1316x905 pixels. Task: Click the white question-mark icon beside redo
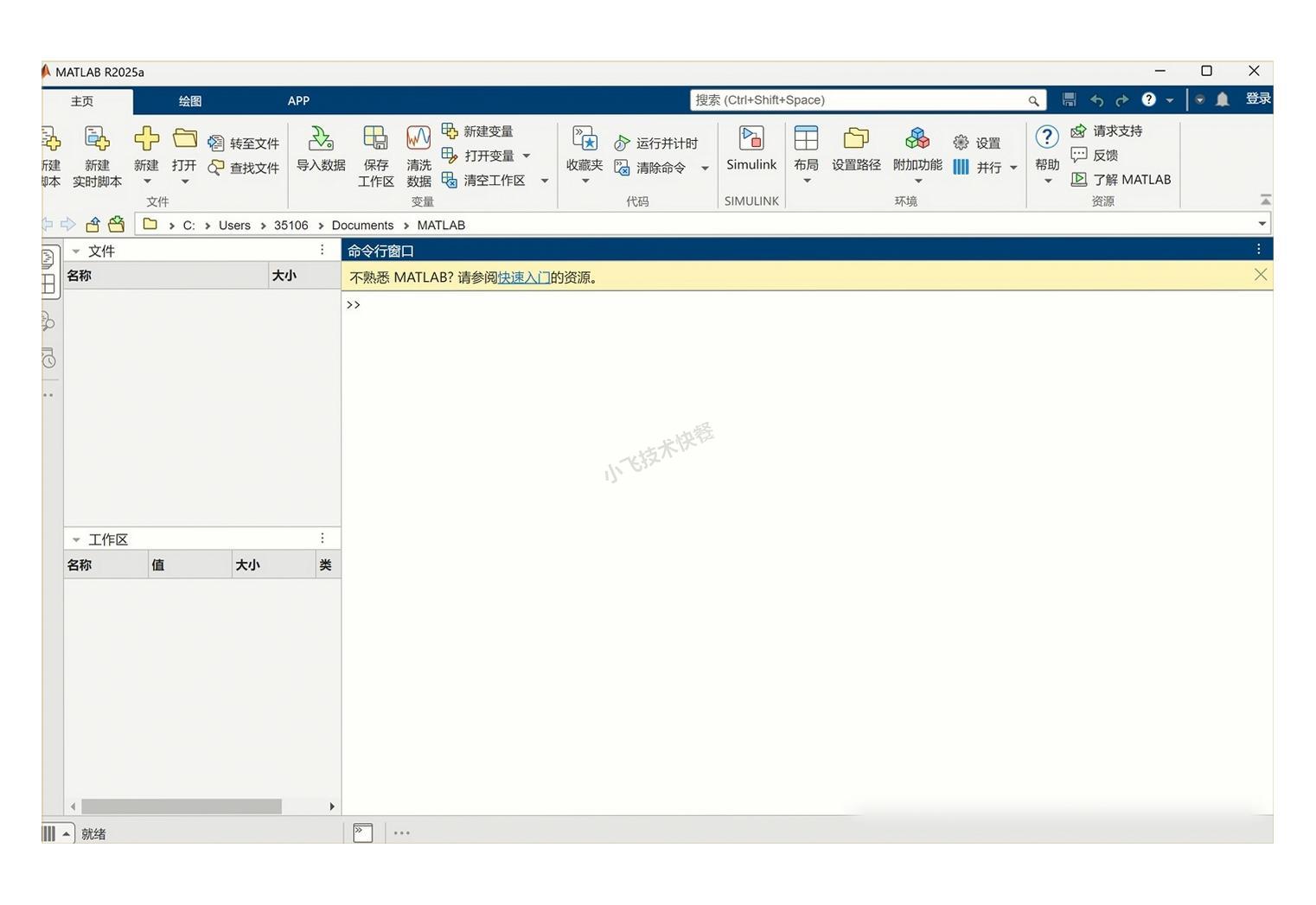(1148, 100)
